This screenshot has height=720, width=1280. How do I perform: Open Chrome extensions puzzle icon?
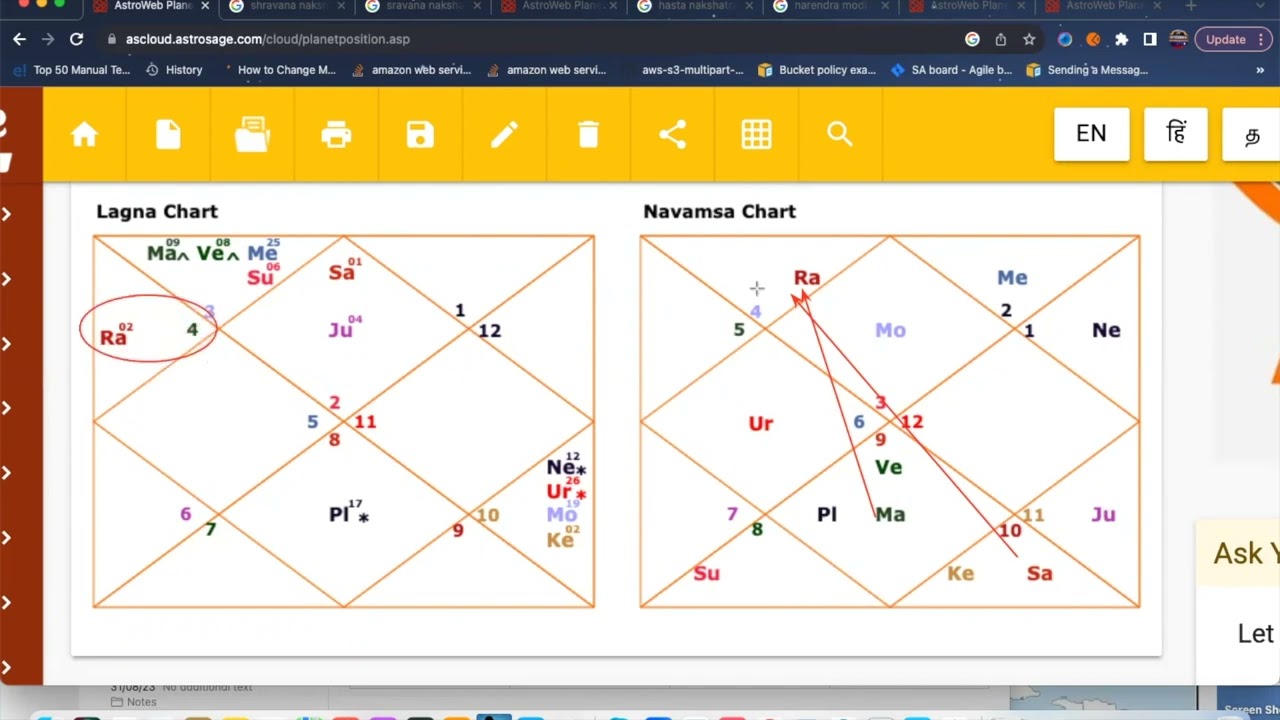(x=1121, y=39)
